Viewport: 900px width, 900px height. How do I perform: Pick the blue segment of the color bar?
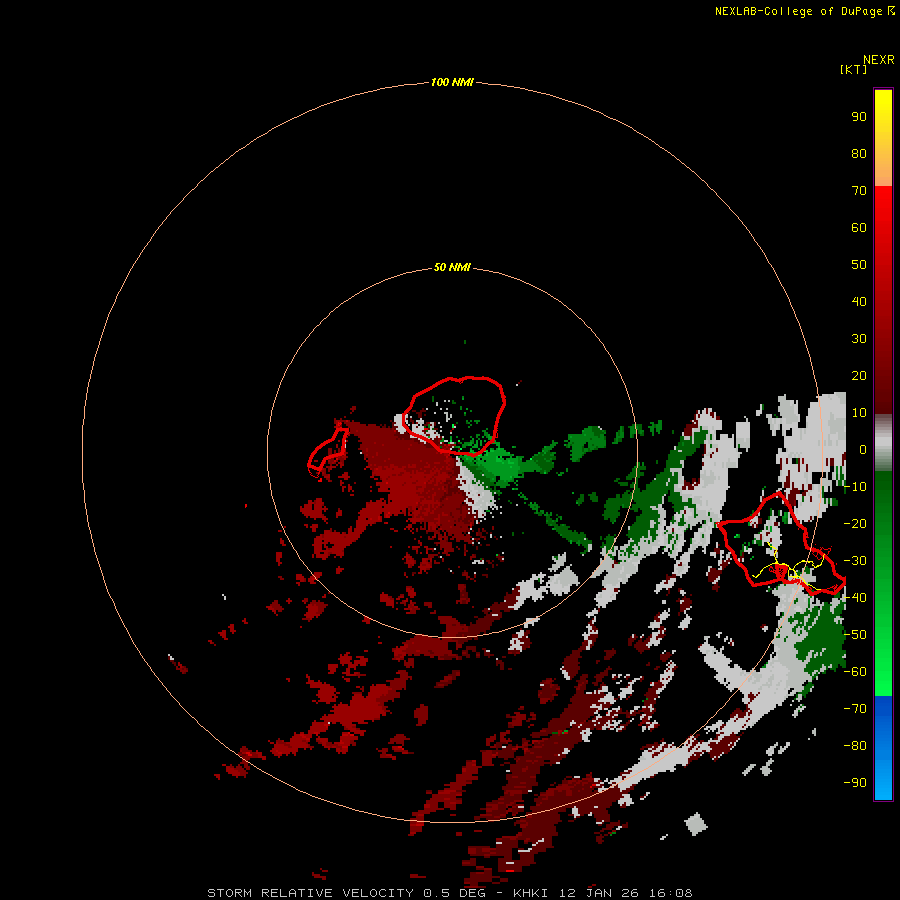[883, 747]
